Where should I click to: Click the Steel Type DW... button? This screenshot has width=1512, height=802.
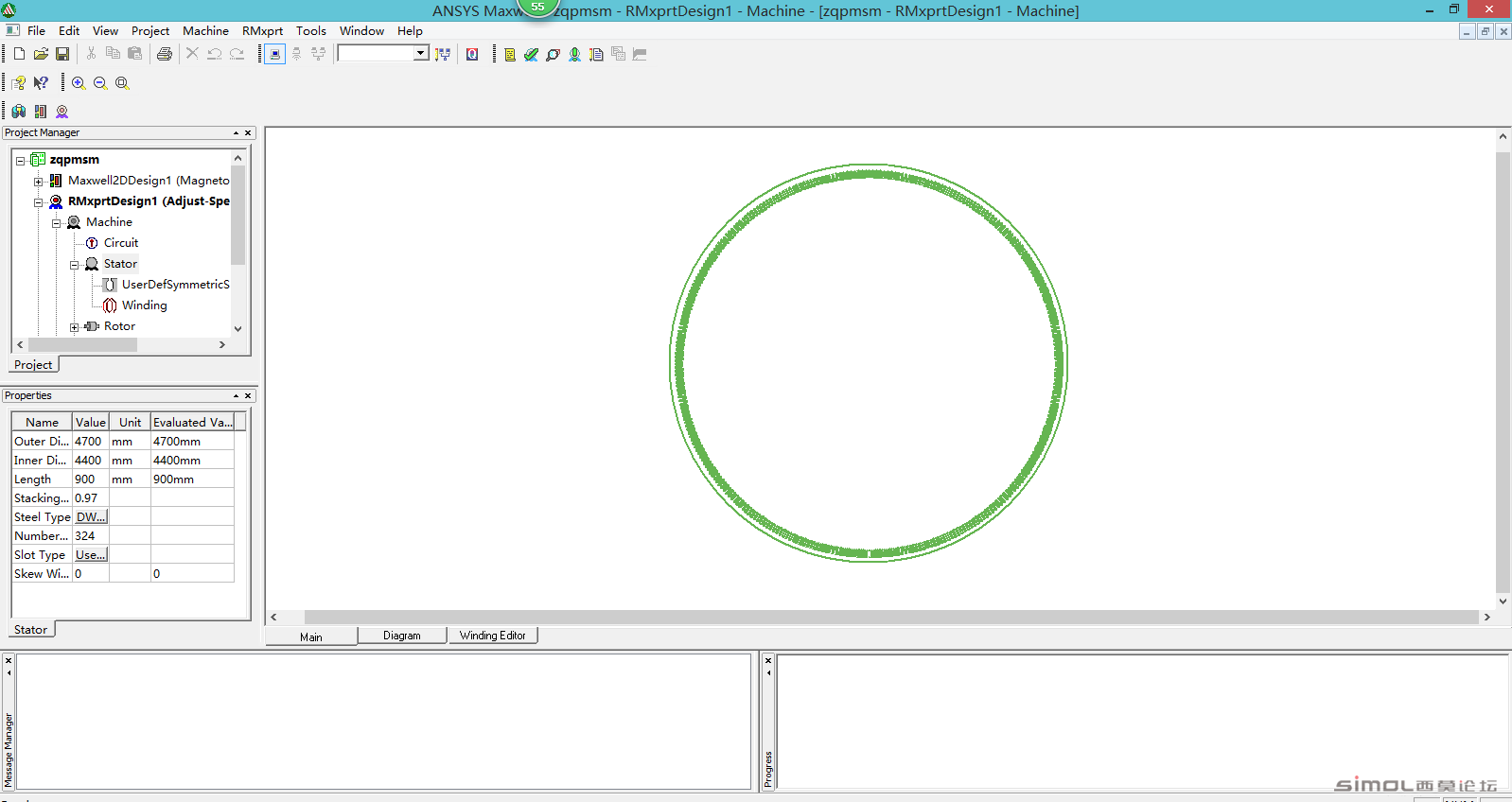tap(91, 517)
